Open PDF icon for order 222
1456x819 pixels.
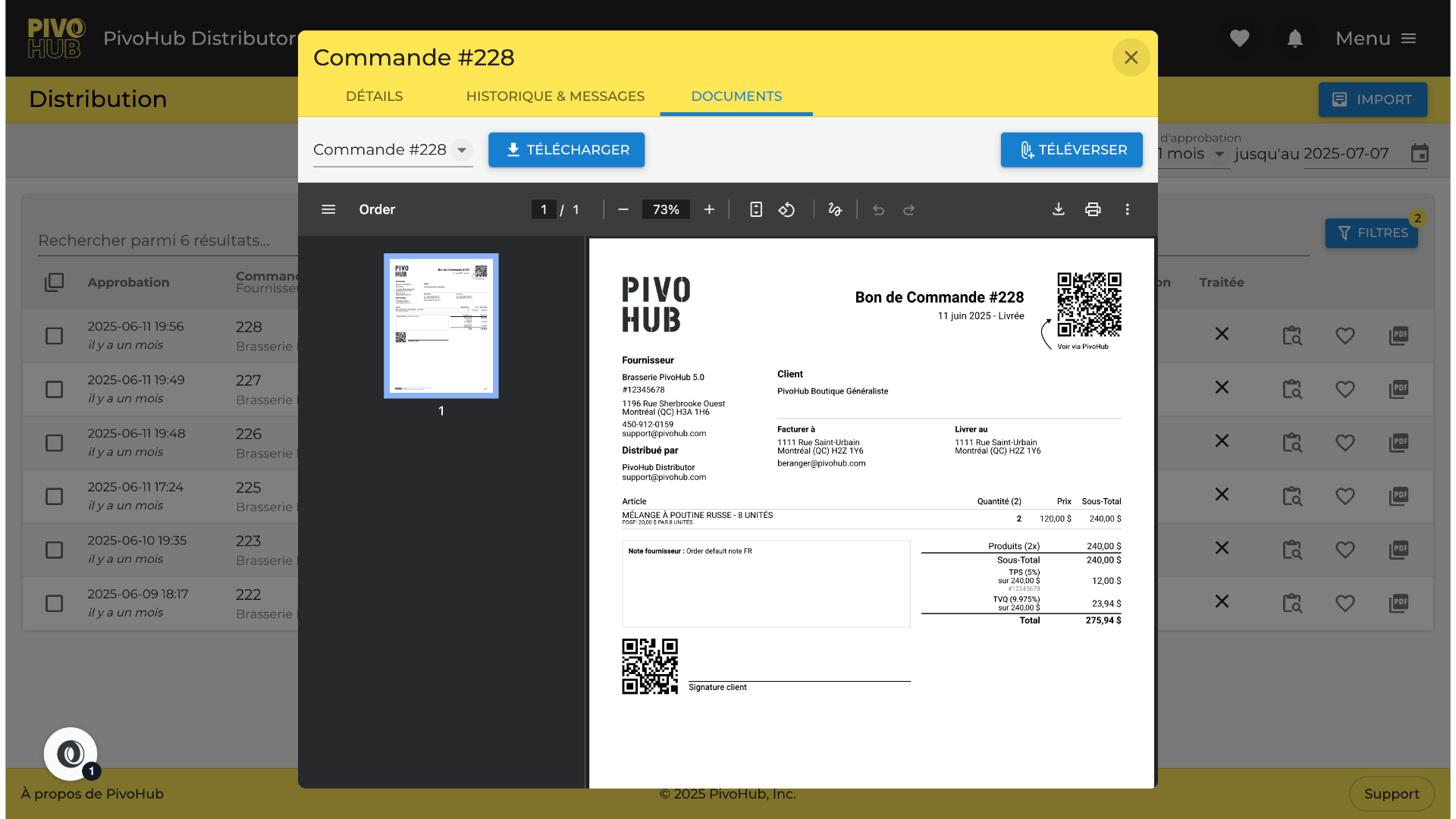point(1398,603)
